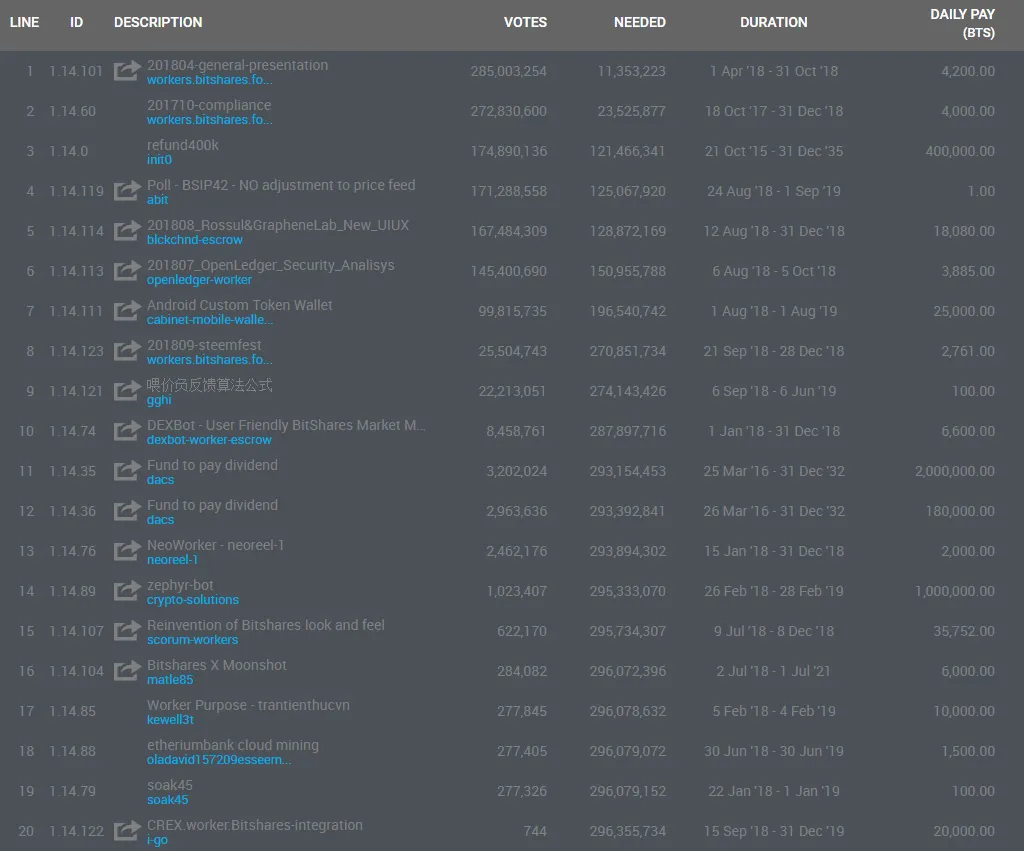Image resolution: width=1024 pixels, height=851 pixels.
Task: Open dacs account link in line 12
Action: point(161,520)
